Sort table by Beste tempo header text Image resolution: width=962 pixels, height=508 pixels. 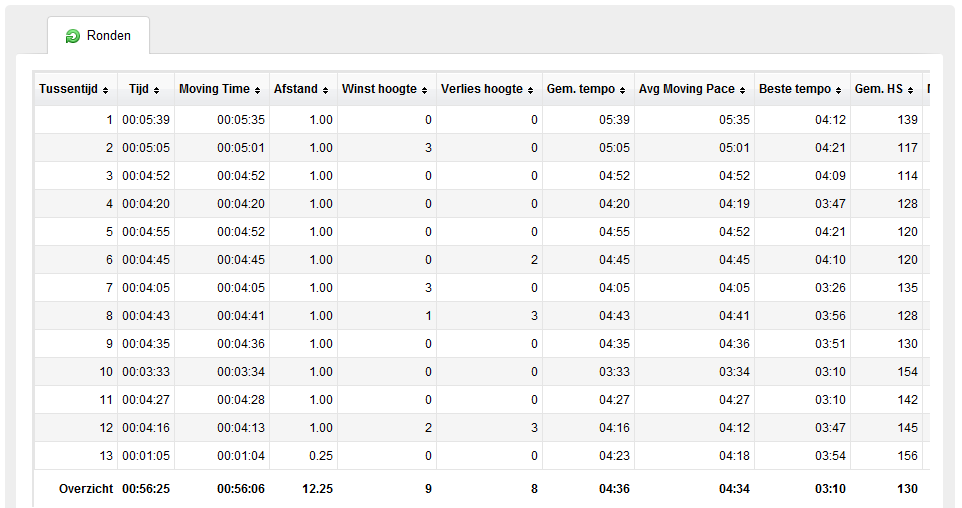(795, 89)
